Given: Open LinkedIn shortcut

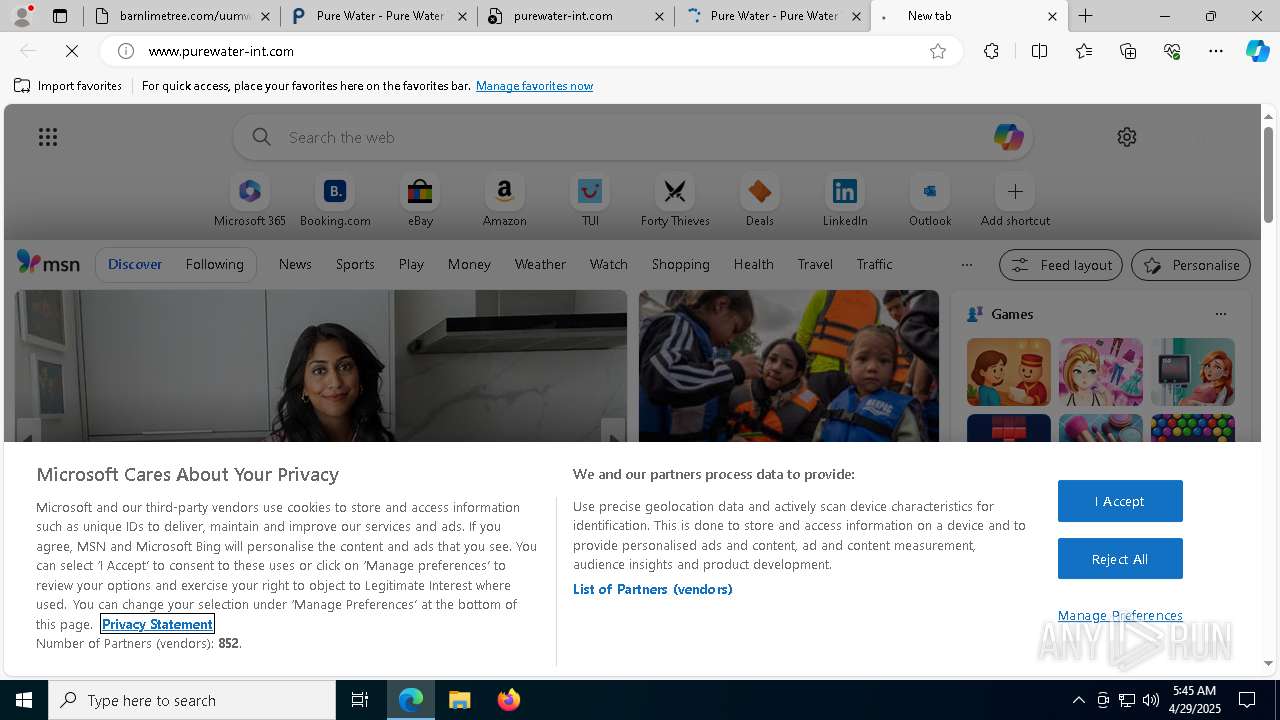Looking at the screenshot, I should pos(845,201).
